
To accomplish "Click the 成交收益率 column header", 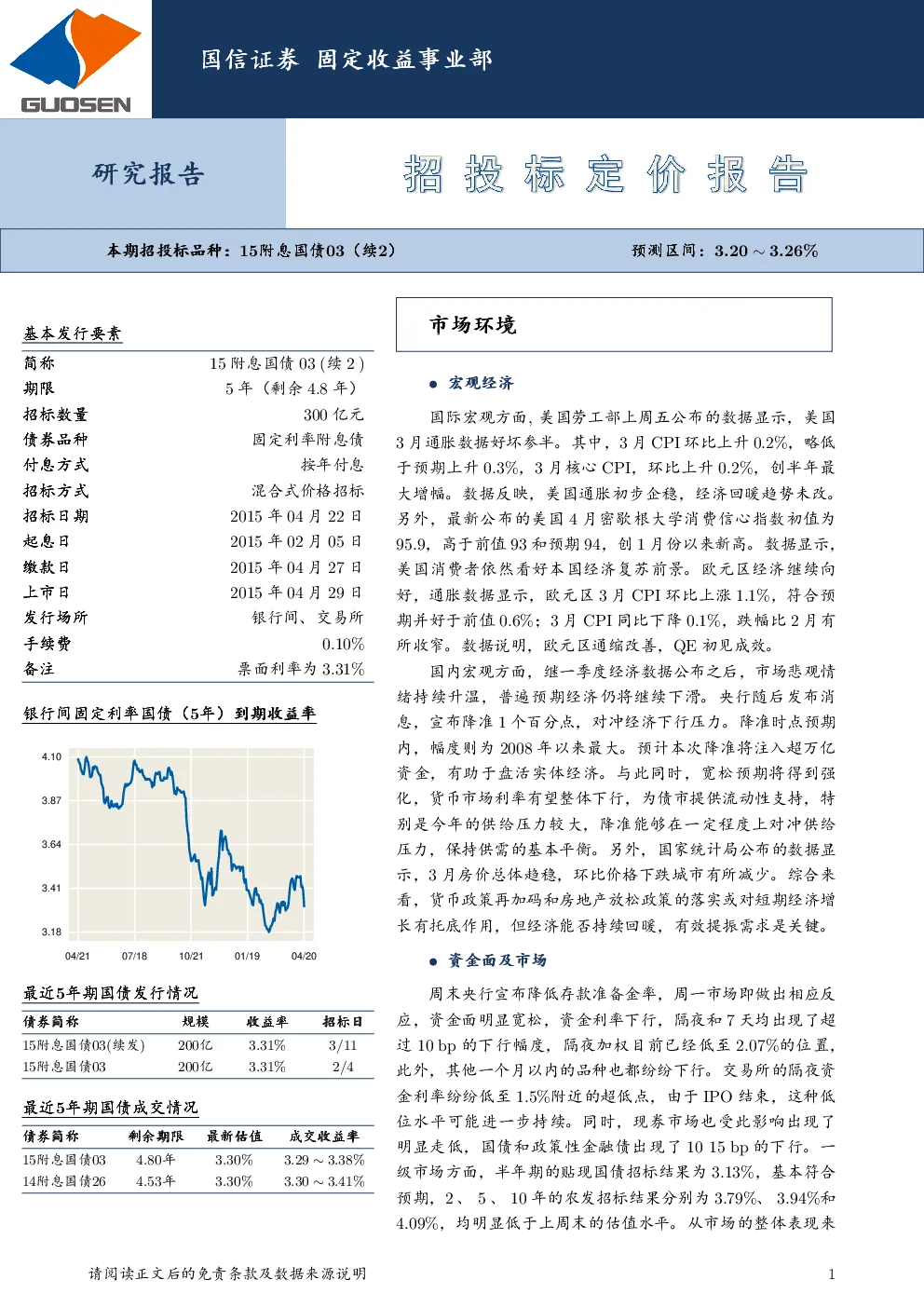I will tap(323, 1137).
